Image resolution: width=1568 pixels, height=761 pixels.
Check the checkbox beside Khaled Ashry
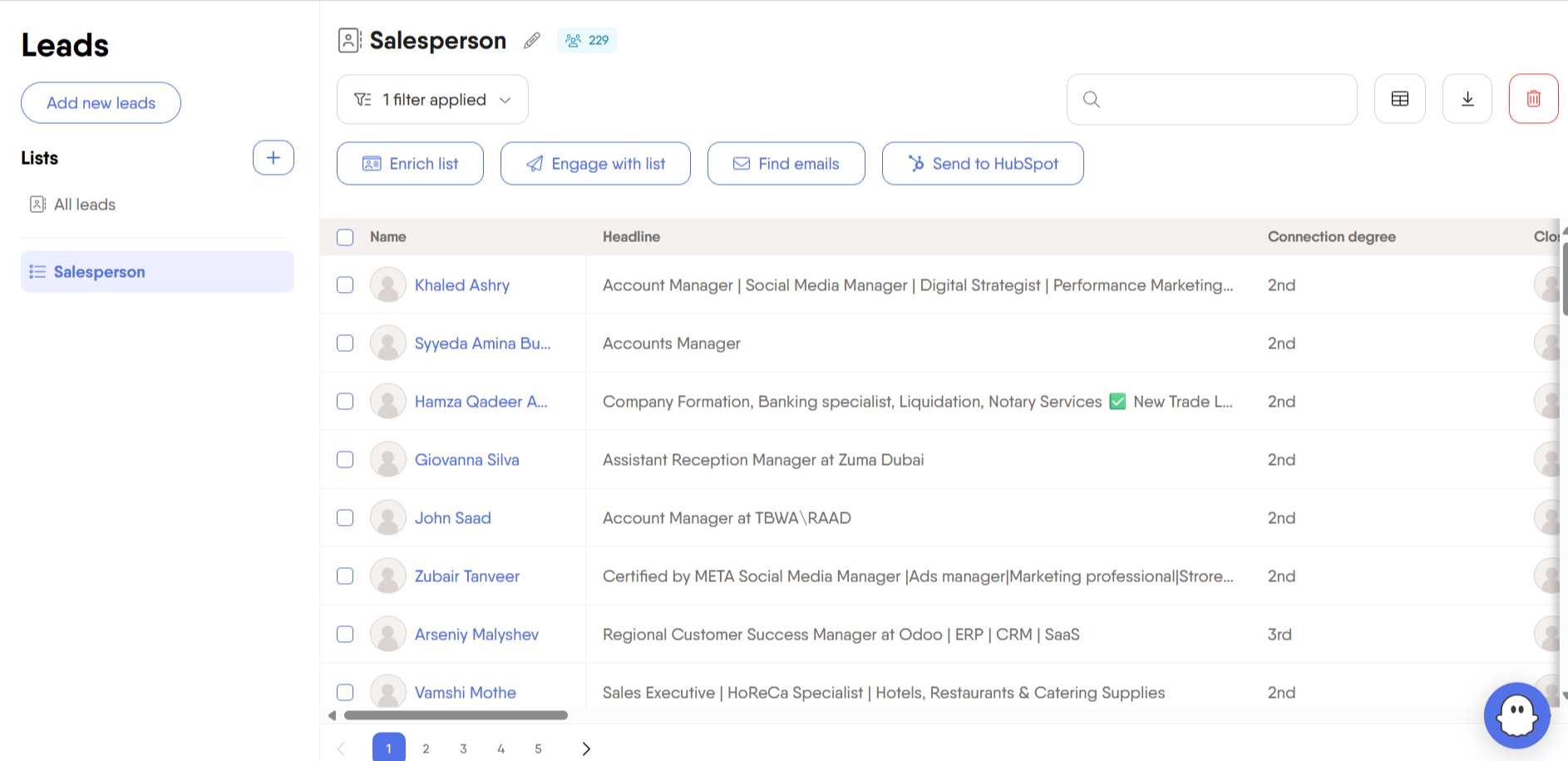coord(345,284)
